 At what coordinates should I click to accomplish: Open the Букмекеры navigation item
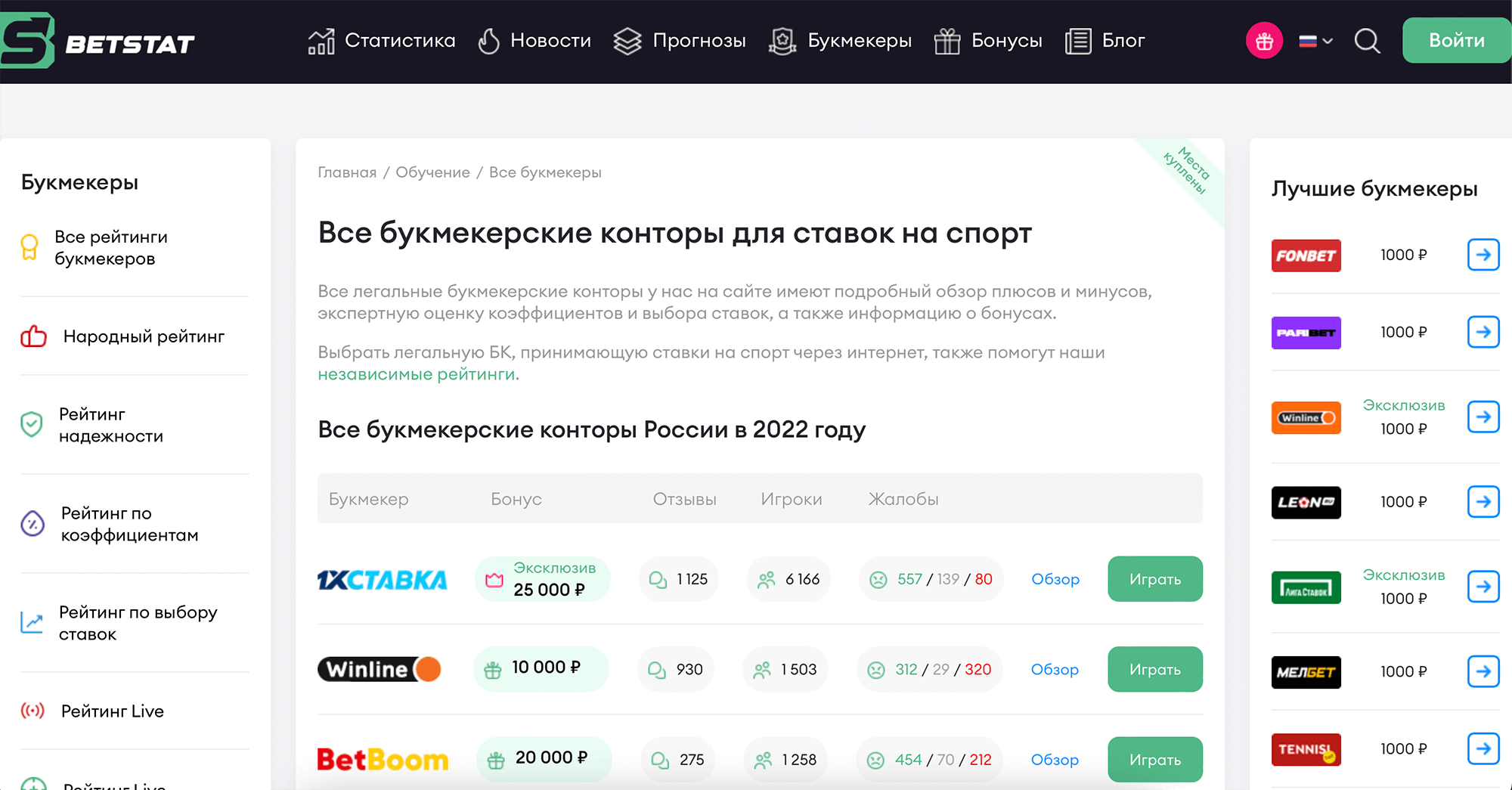[840, 41]
